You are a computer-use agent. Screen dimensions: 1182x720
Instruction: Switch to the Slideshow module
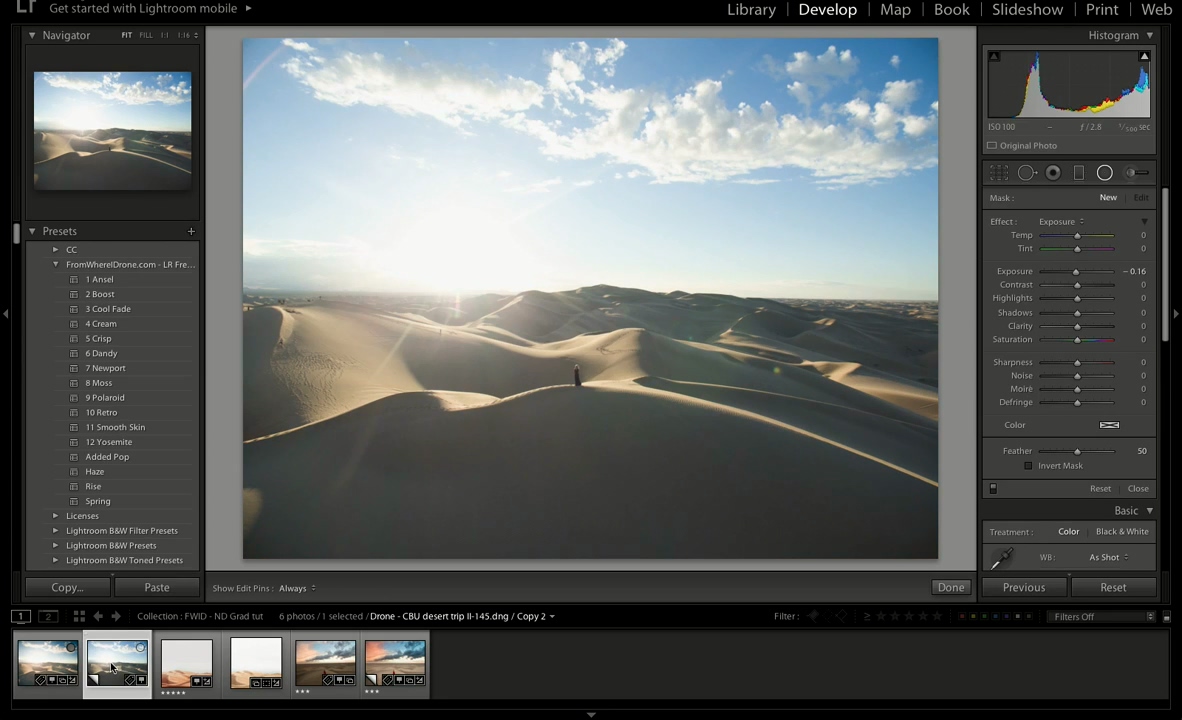(x=1027, y=10)
